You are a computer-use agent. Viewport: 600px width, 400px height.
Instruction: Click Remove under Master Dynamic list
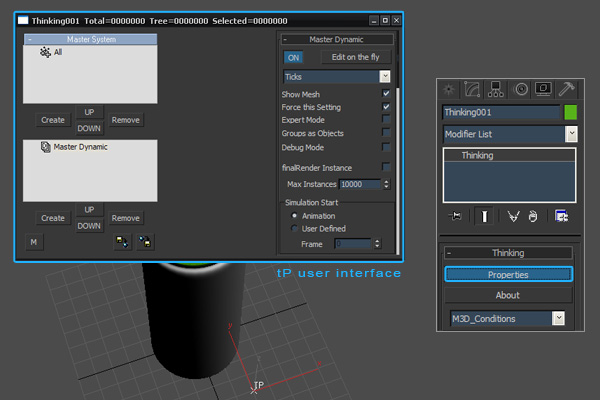click(126, 218)
